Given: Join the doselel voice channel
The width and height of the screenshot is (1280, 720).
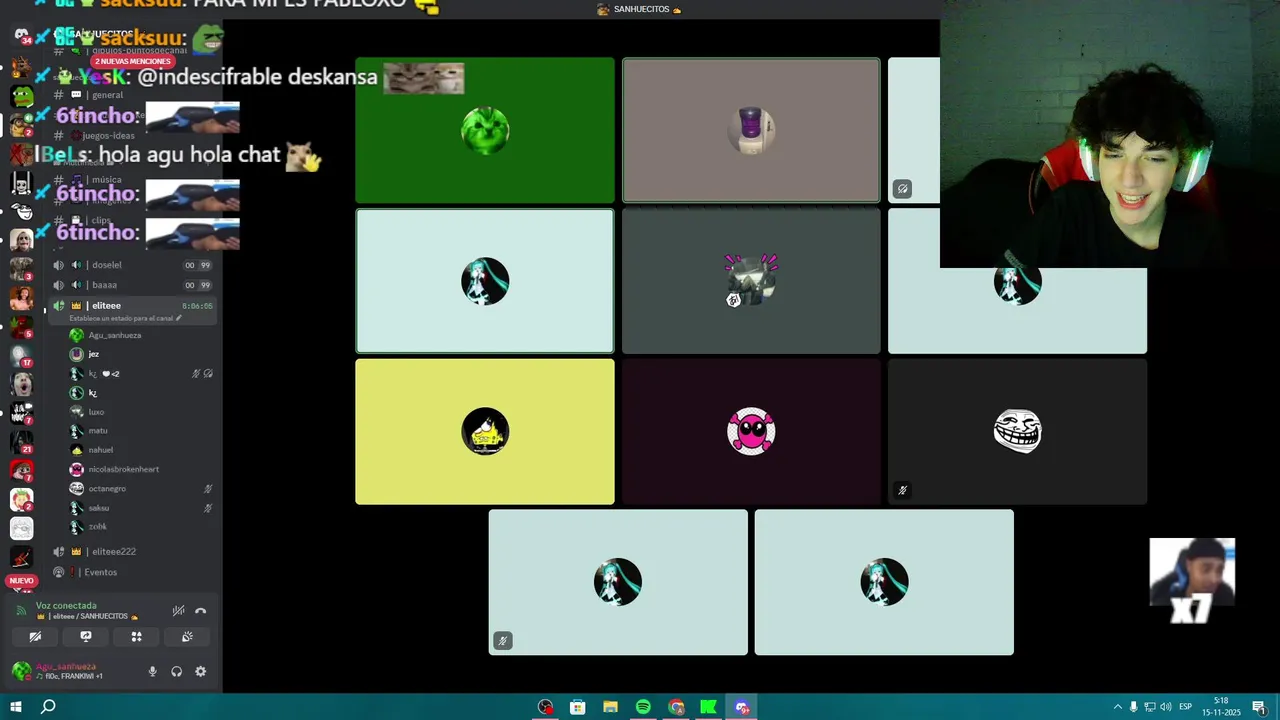Looking at the screenshot, I should pos(132,265).
